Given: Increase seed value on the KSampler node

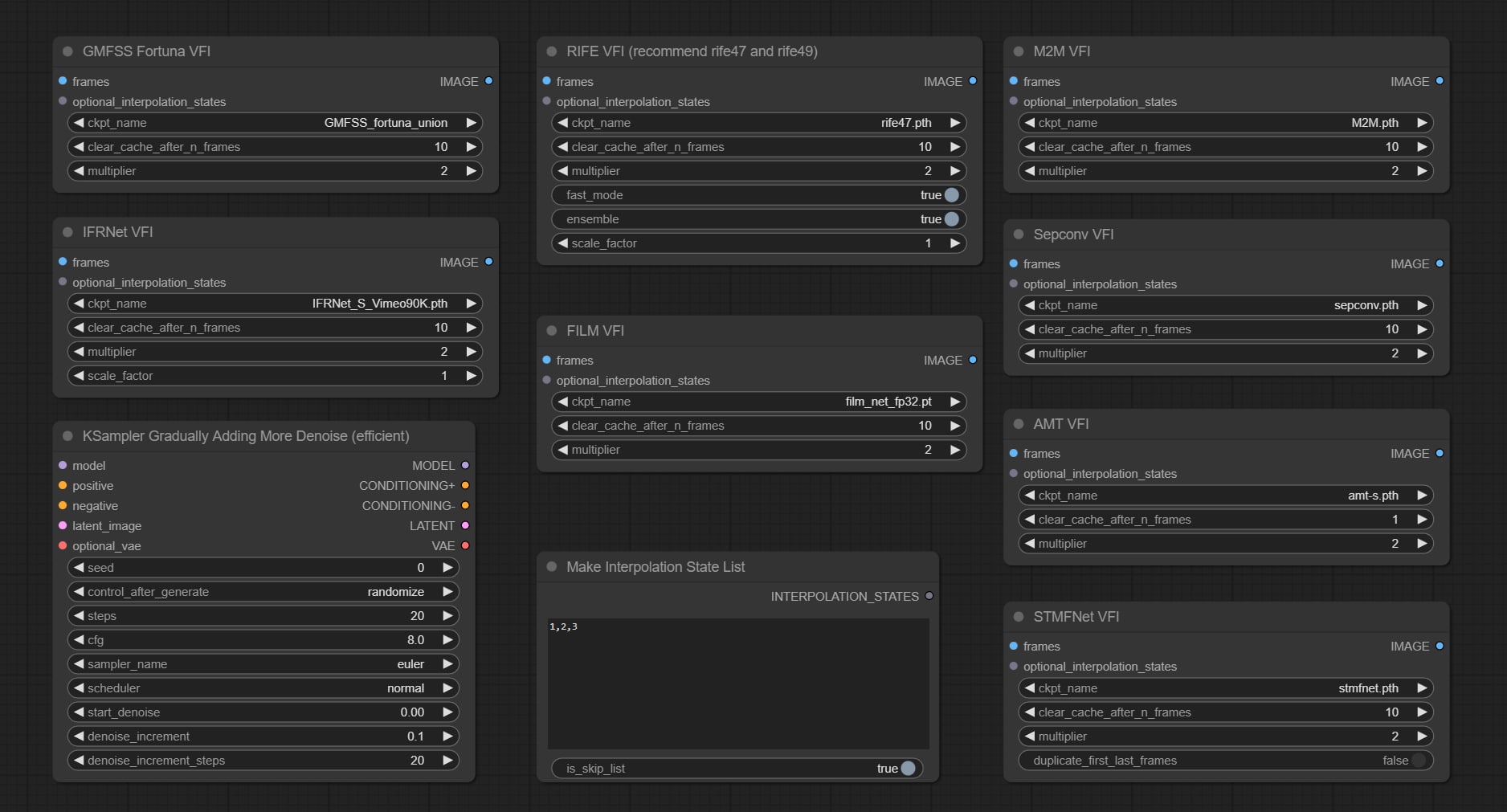Looking at the screenshot, I should coord(448,568).
